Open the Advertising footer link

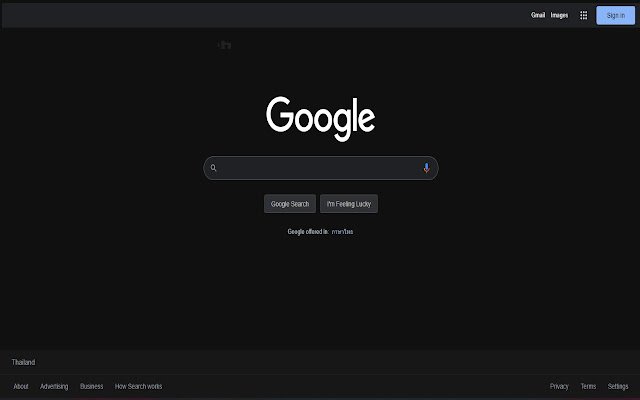pyautogui.click(x=54, y=386)
